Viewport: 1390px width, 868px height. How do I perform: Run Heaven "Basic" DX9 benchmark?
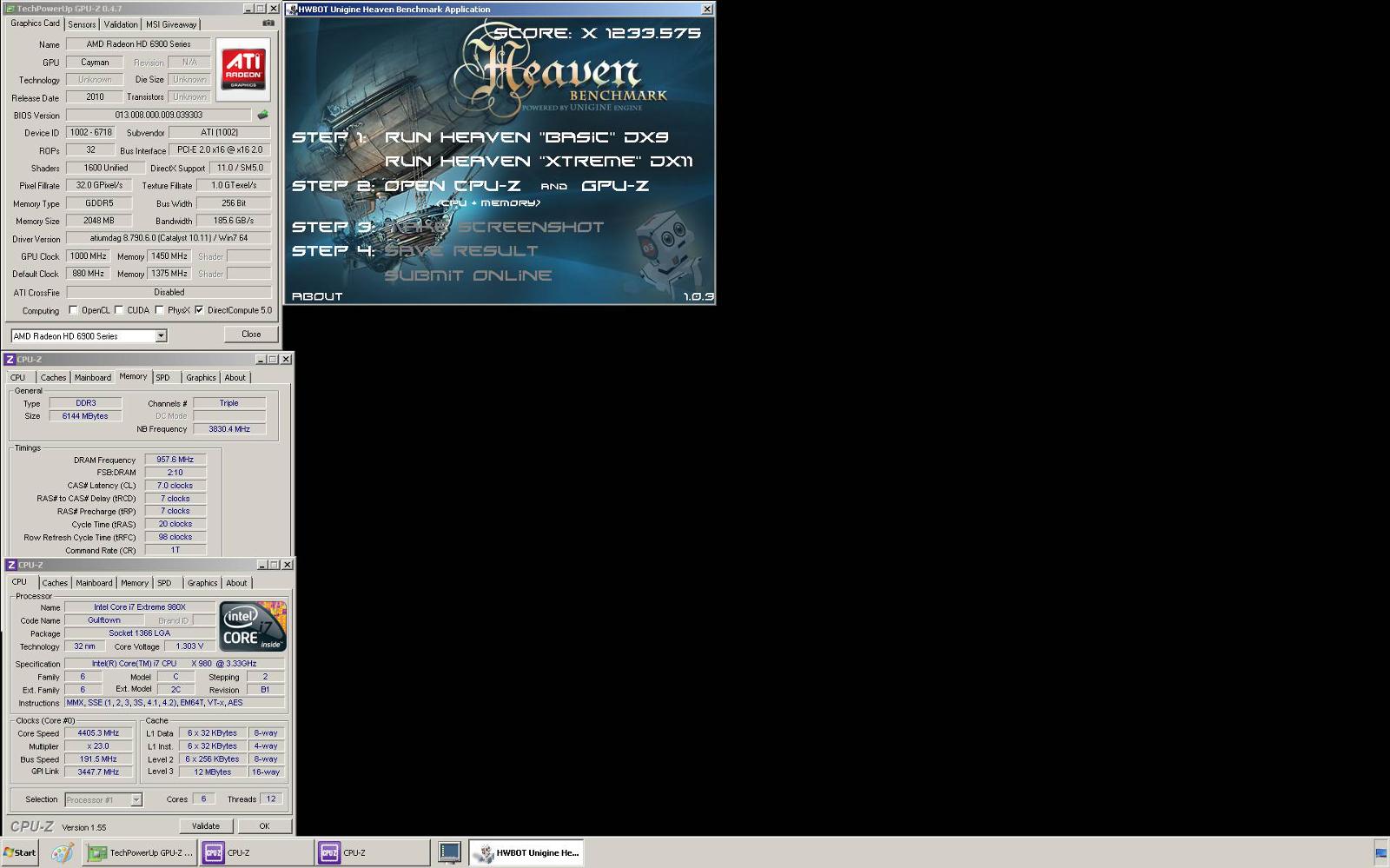pos(526,137)
